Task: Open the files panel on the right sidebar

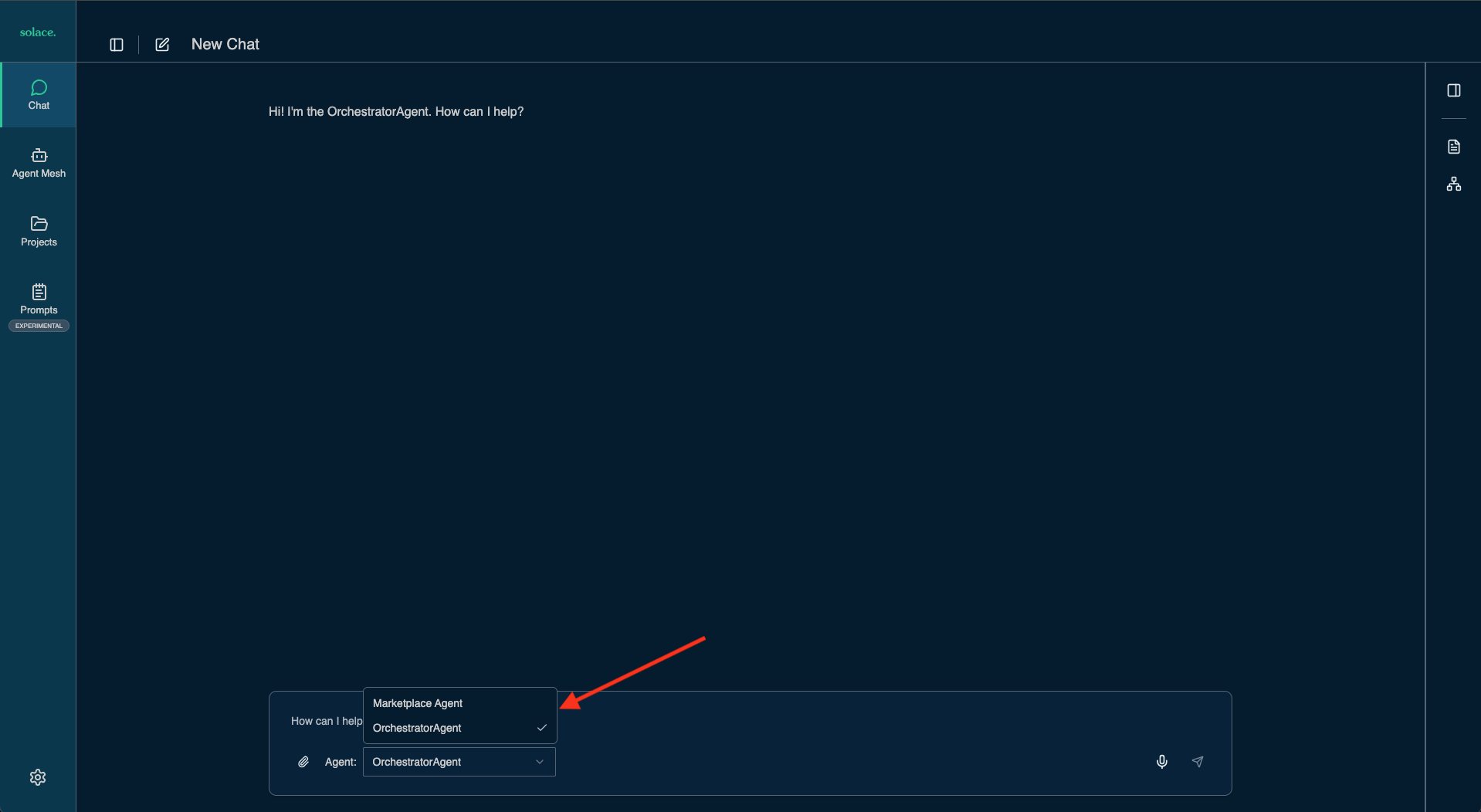Action: click(1454, 146)
